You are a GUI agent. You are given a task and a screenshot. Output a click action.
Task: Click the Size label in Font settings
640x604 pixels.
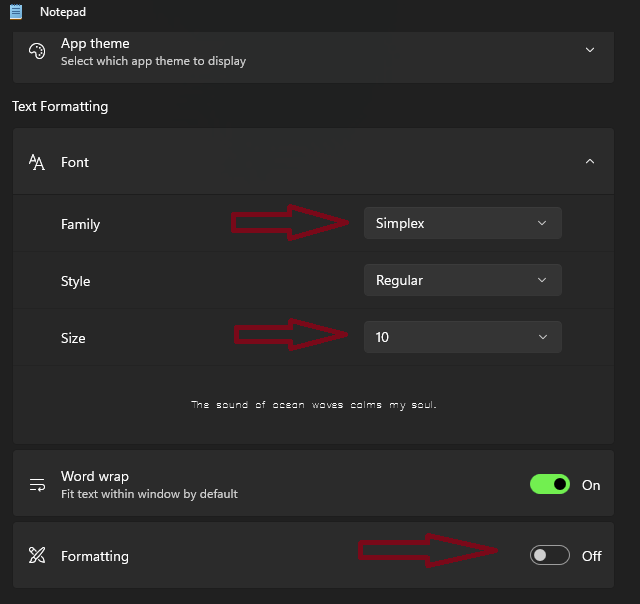pos(73,339)
